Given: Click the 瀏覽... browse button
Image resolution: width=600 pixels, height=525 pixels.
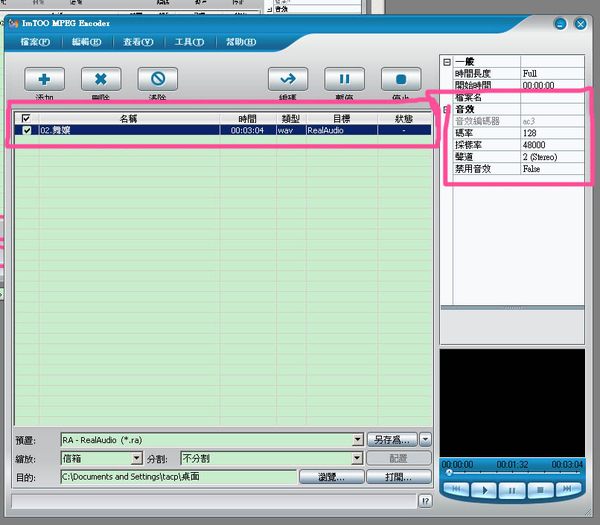Looking at the screenshot, I should pos(331,477).
